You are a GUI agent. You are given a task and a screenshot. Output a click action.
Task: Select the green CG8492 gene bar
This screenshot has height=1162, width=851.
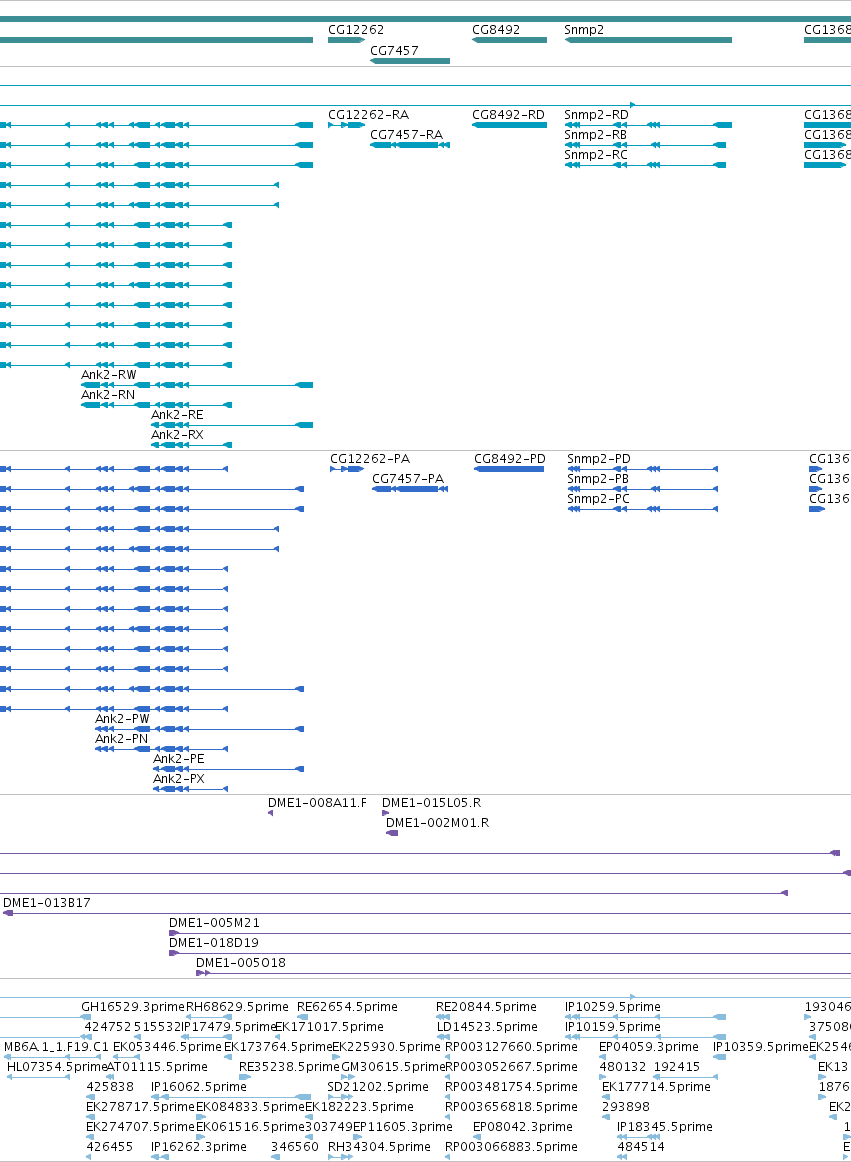click(x=509, y=40)
